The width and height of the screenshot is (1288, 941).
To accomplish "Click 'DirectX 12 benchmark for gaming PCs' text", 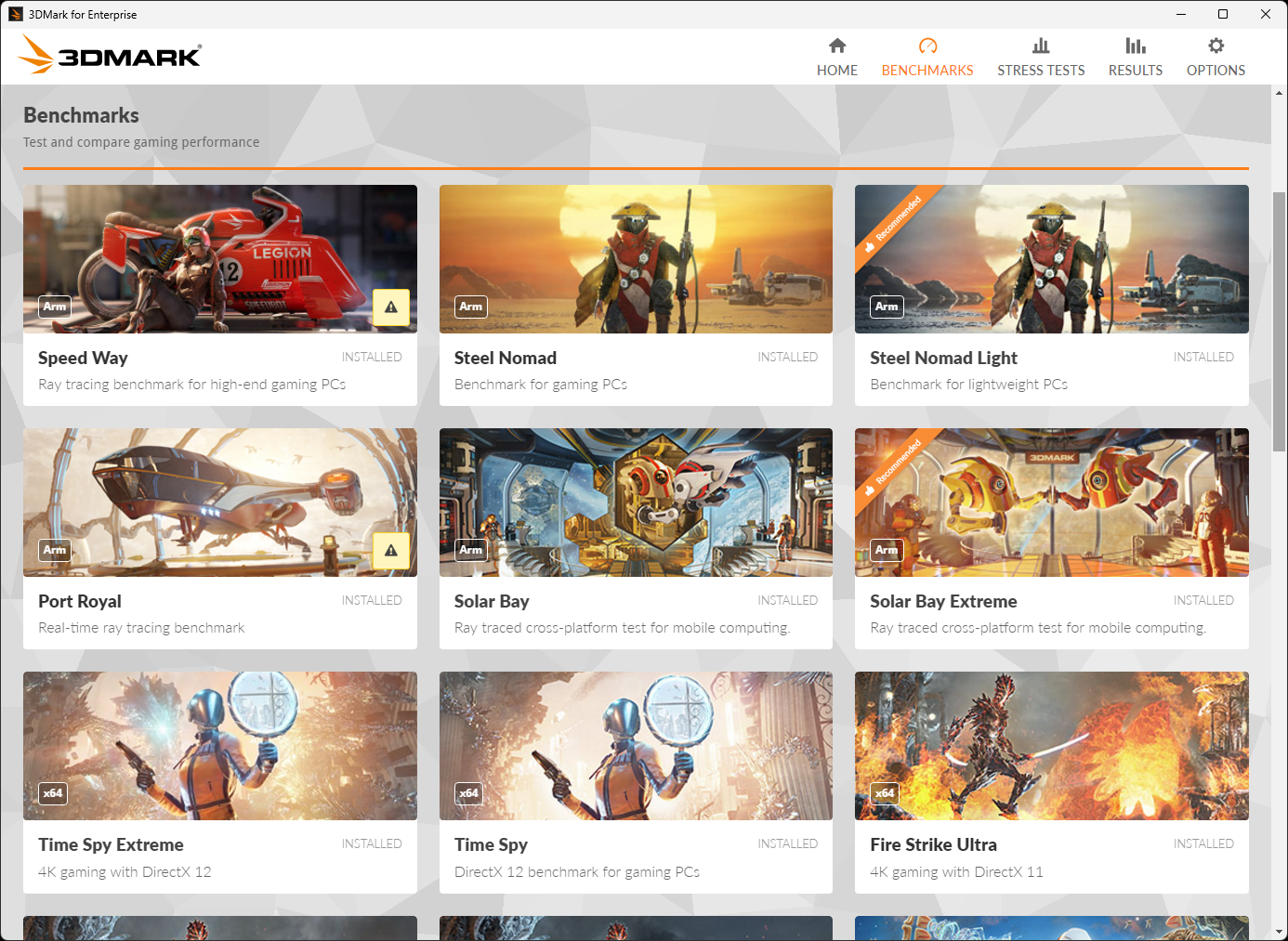I will click(x=577, y=872).
